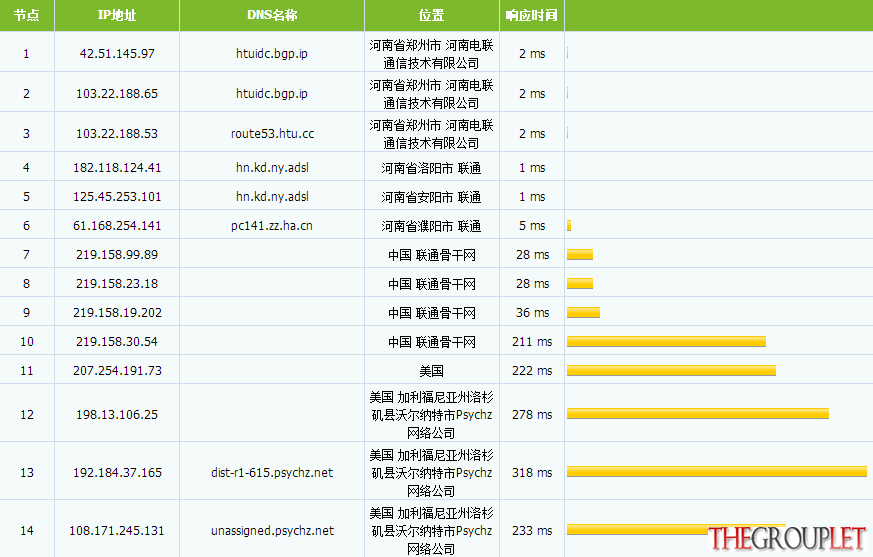Click response time 5 ms

coord(532,226)
